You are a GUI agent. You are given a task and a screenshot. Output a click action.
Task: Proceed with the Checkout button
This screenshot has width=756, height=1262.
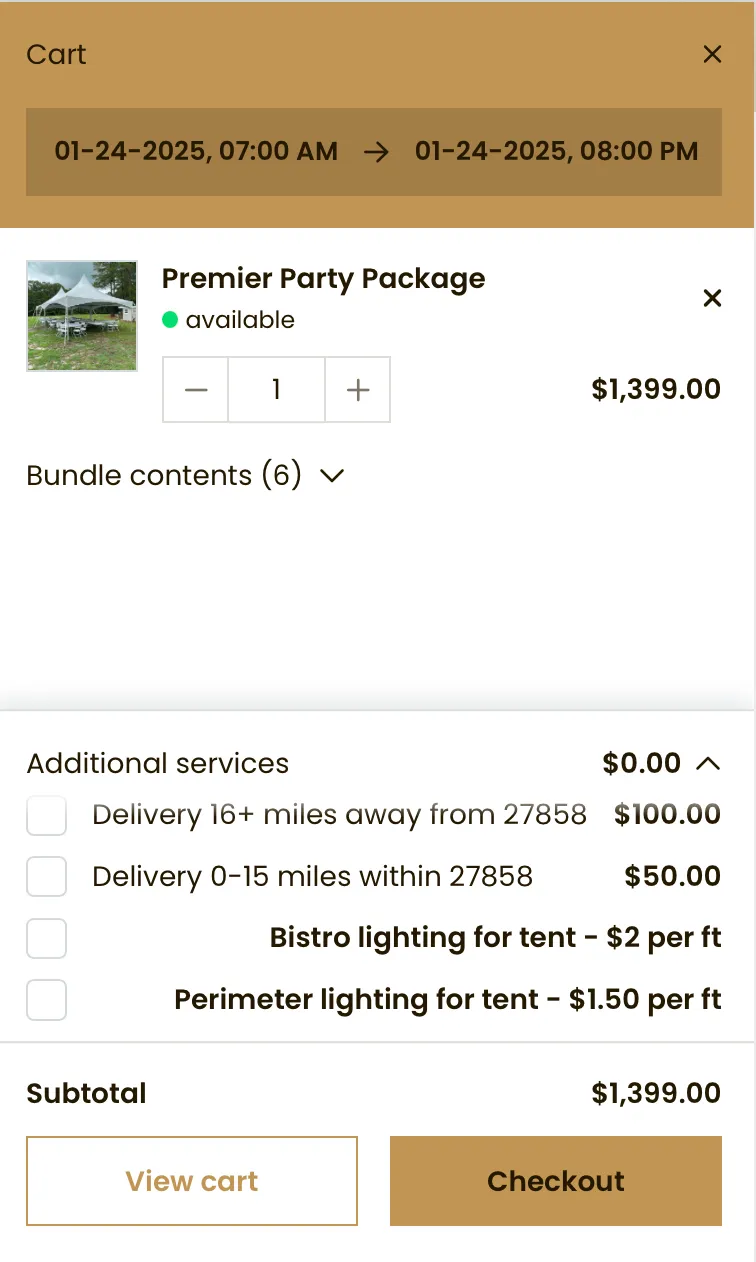[556, 1181]
